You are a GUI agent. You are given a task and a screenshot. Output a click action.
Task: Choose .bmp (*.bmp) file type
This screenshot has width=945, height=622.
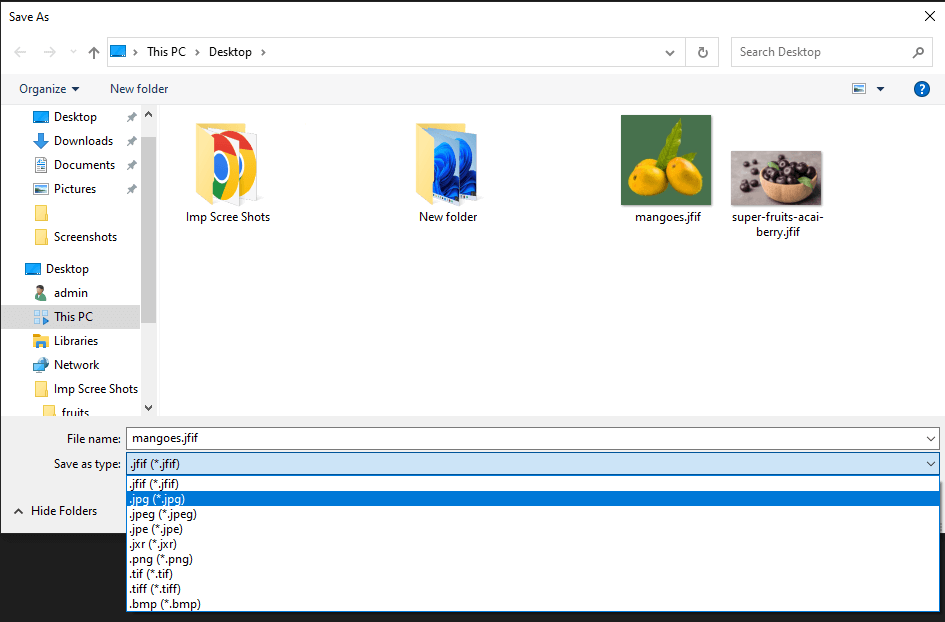click(x=533, y=604)
